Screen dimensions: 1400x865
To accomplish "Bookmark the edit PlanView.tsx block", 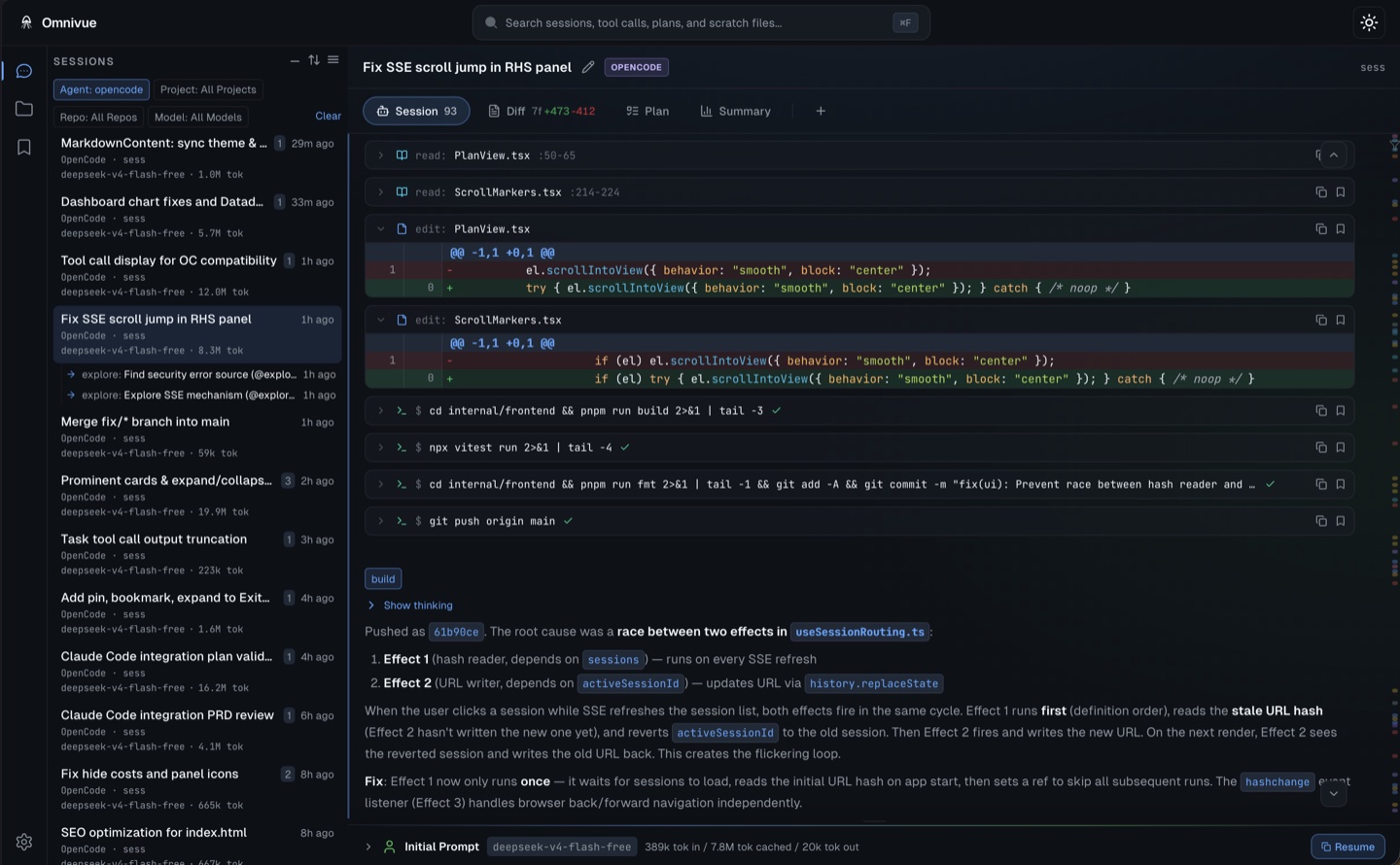I will coord(1341,229).
